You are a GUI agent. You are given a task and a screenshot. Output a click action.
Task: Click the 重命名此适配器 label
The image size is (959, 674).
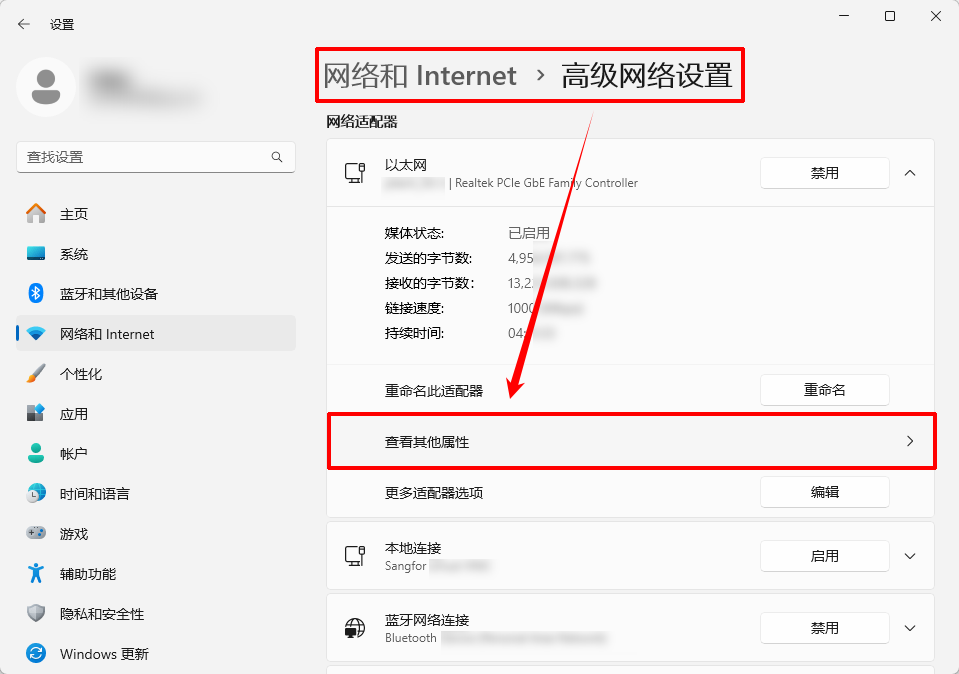(434, 391)
